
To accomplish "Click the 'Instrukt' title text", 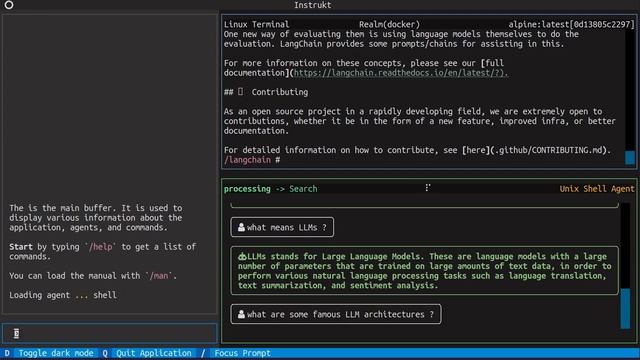I will point(313,5).
